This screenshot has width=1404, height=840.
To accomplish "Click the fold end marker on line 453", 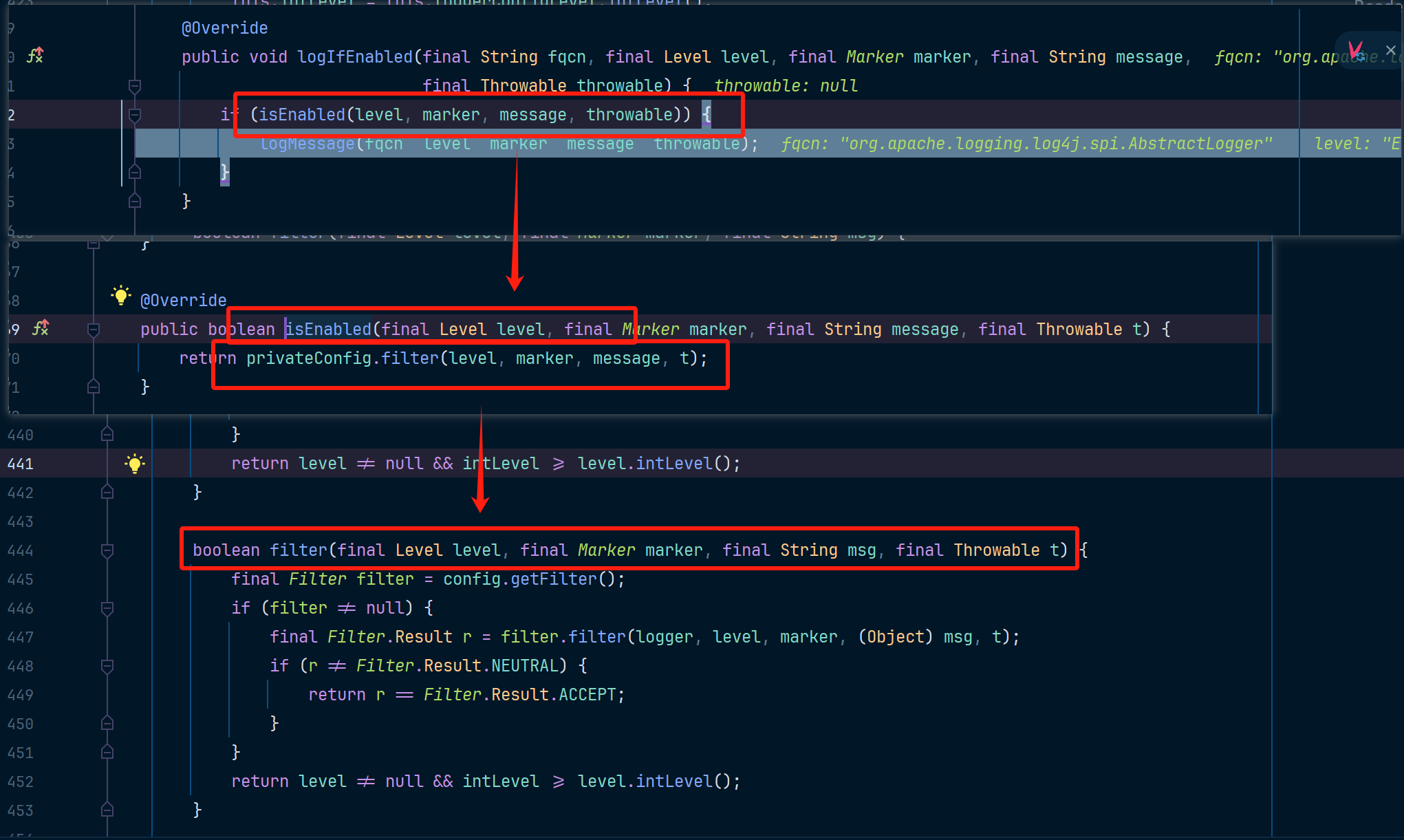I will click(x=107, y=810).
